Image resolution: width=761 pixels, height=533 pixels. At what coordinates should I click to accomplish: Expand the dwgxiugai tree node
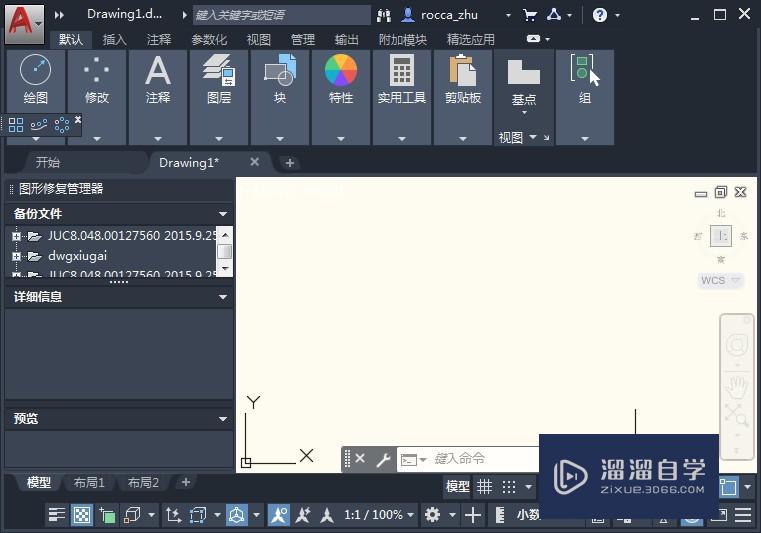17,256
